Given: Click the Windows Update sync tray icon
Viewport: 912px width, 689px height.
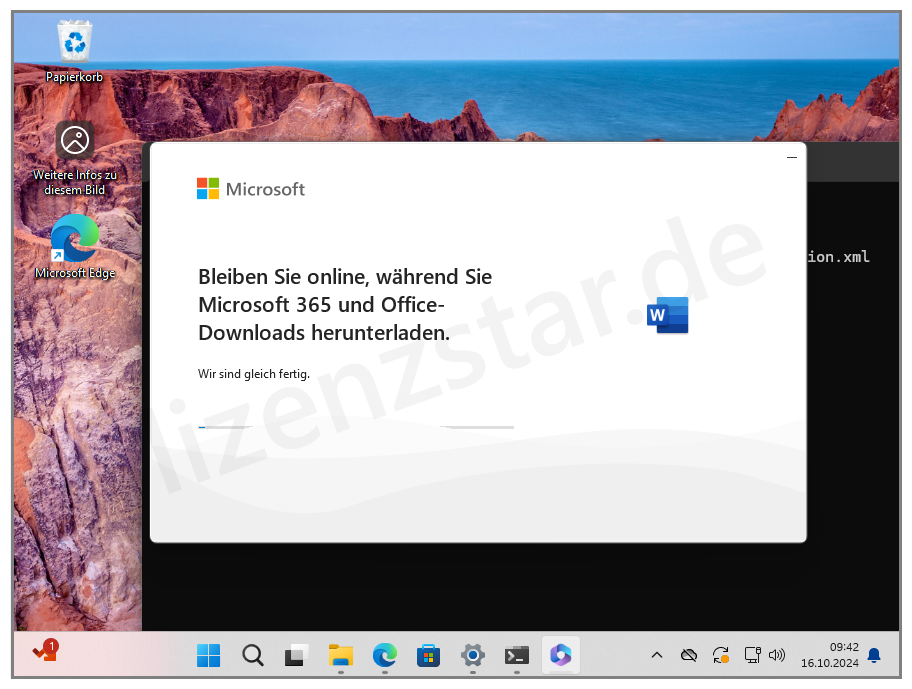Looking at the screenshot, I should click(721, 655).
